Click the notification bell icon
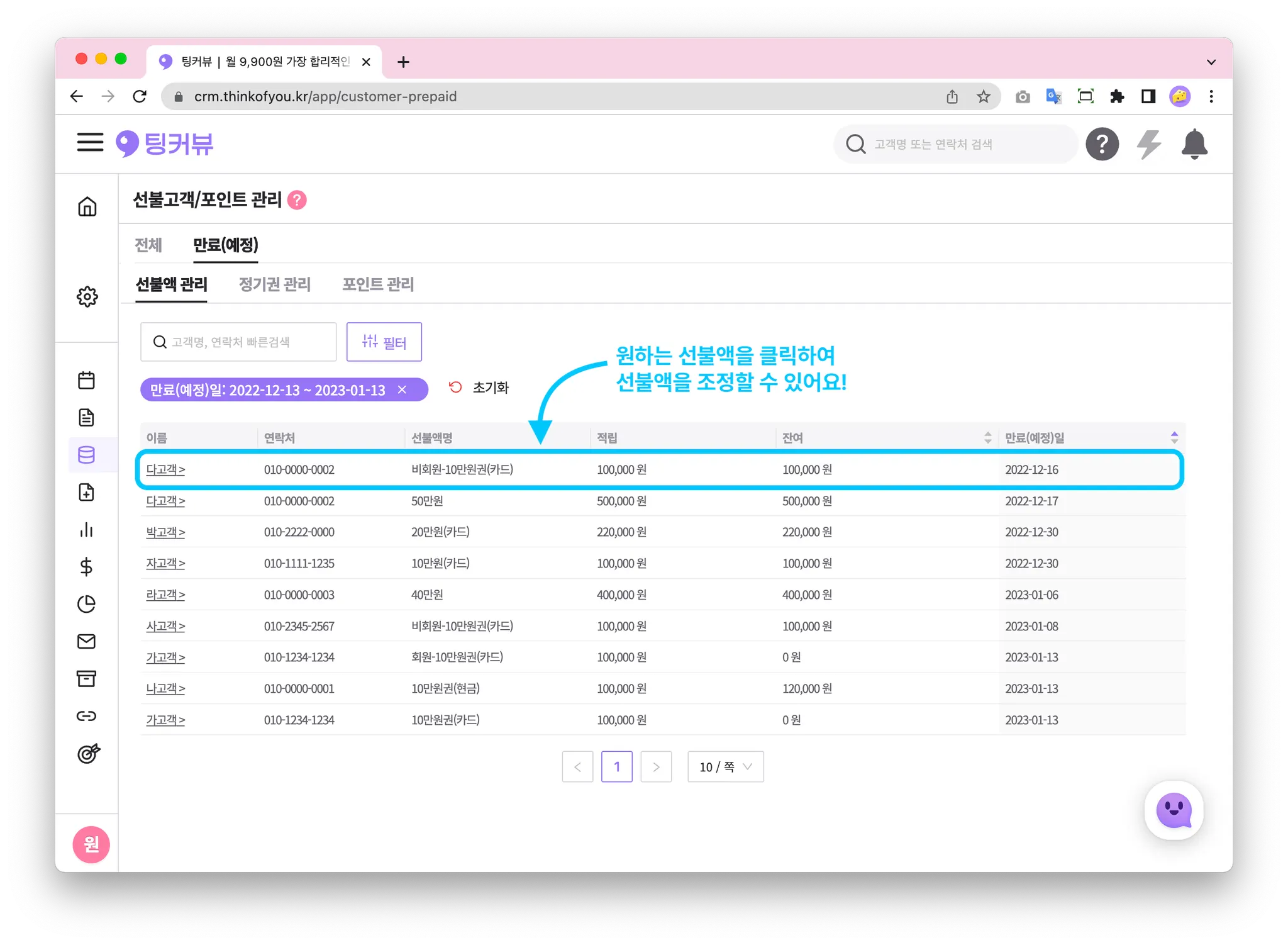1288x945 pixels. 1194,144
